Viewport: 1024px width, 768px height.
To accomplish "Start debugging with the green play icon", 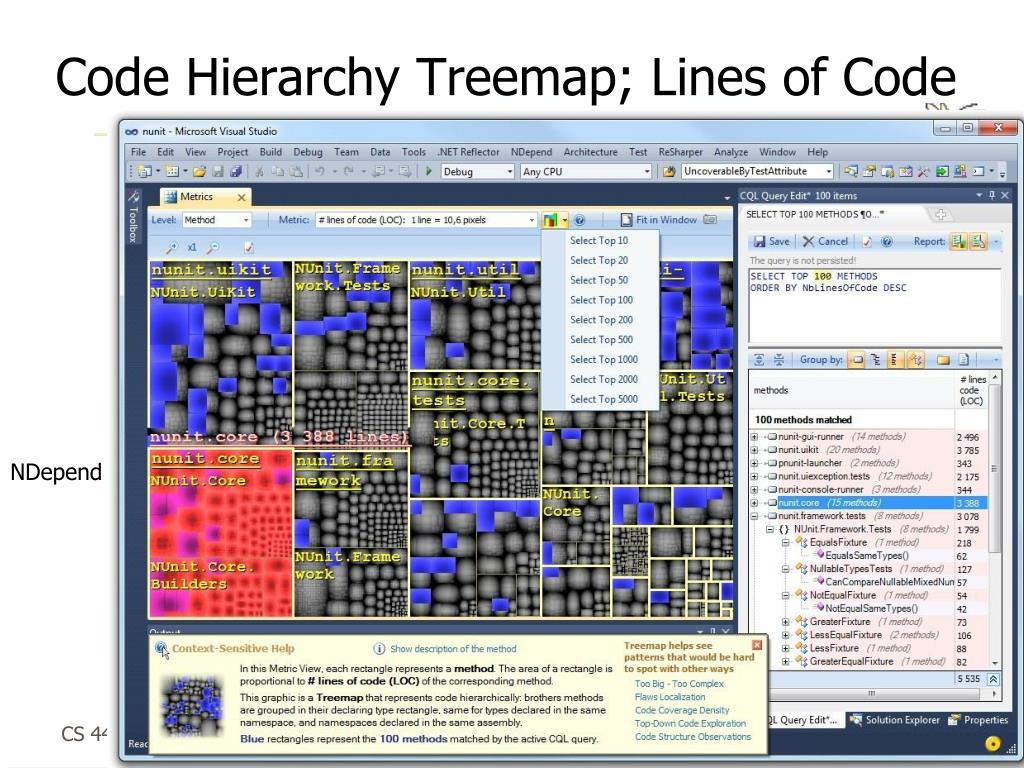I will (x=429, y=171).
